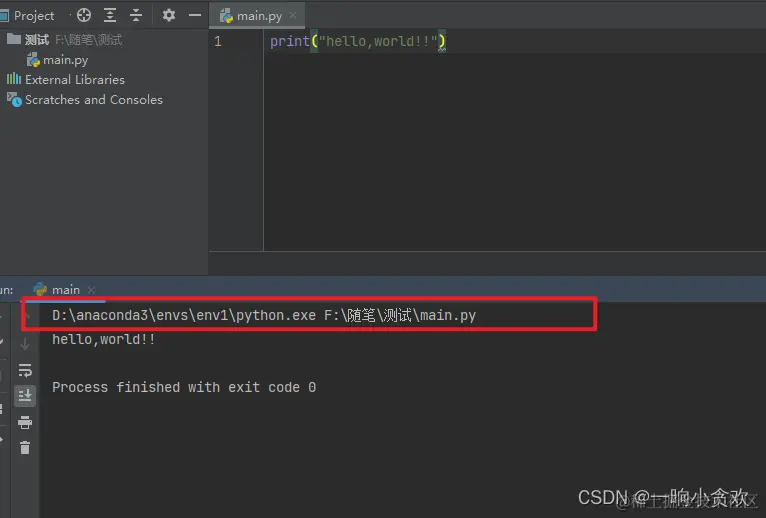Click the locate/select opened file icon
Image resolution: width=766 pixels, height=518 pixels.
coord(84,16)
